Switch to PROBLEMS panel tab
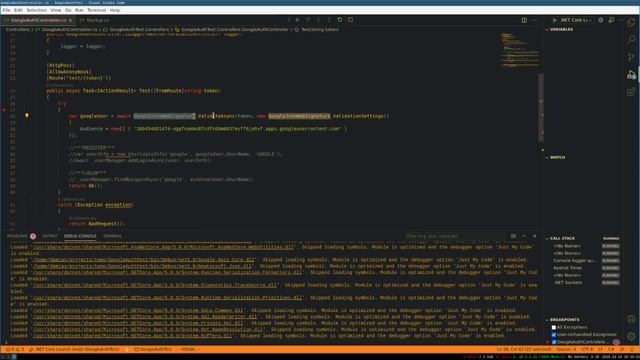The height and width of the screenshot is (360, 640). coord(17,236)
